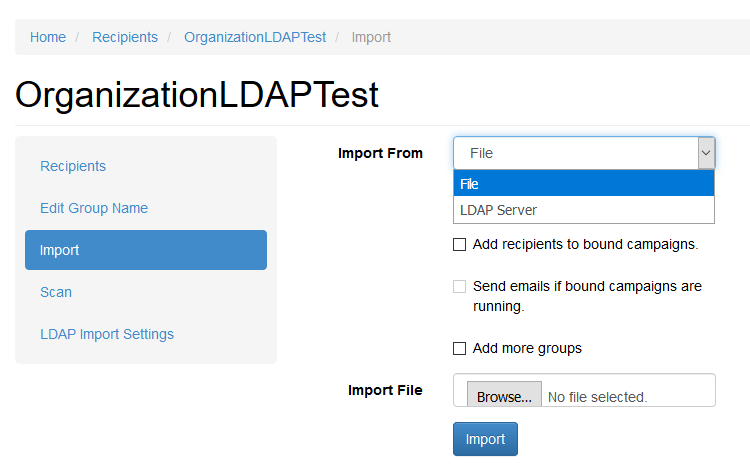750x469 pixels.
Task: Click the blue Import submit button
Action: click(x=485, y=439)
